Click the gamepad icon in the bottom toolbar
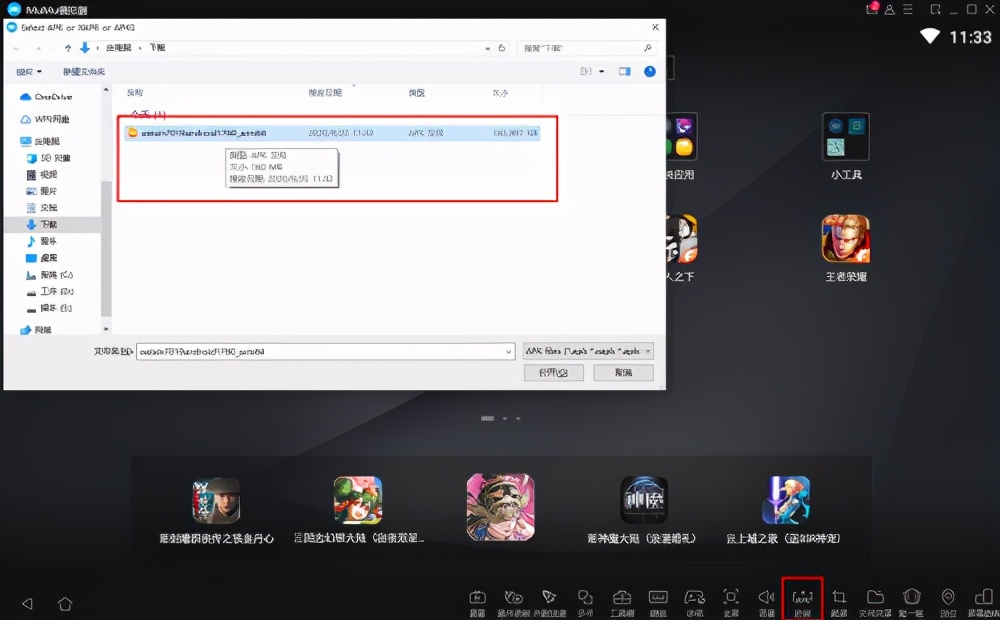This screenshot has height=620, width=1000. pos(695,597)
